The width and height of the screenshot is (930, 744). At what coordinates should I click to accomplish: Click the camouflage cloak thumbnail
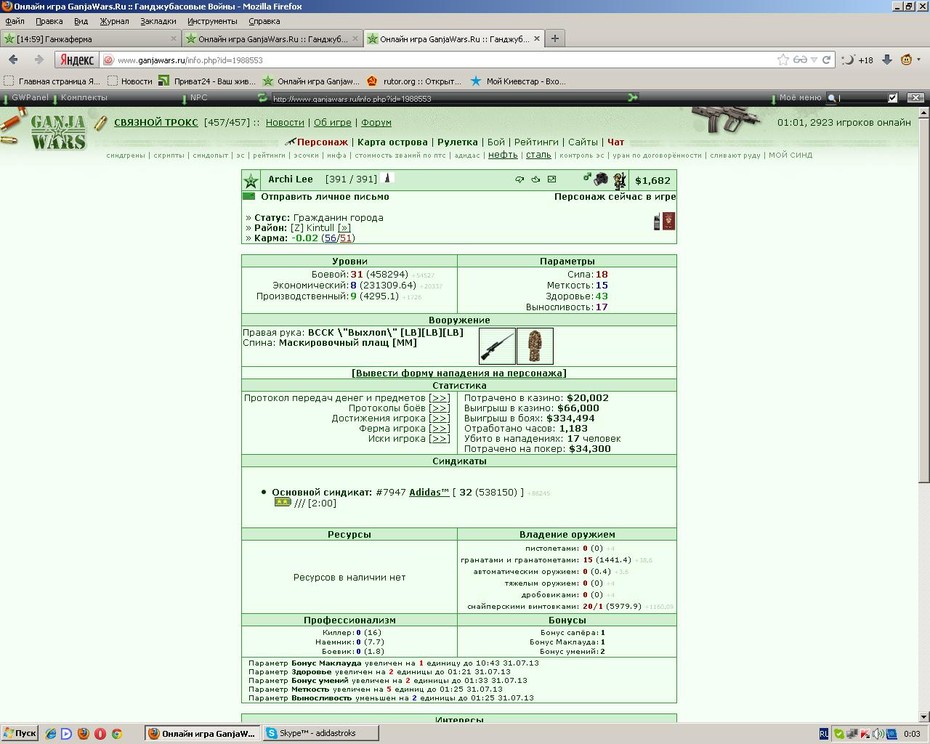click(x=535, y=346)
